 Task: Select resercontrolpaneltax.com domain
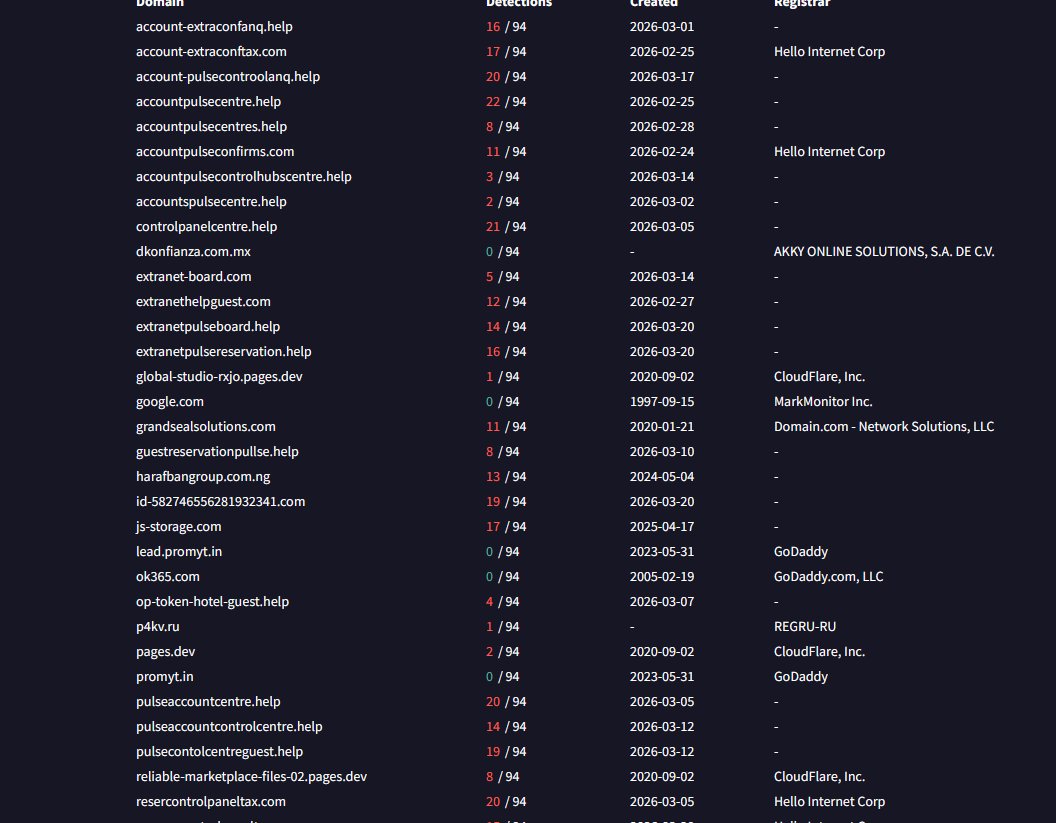[211, 801]
